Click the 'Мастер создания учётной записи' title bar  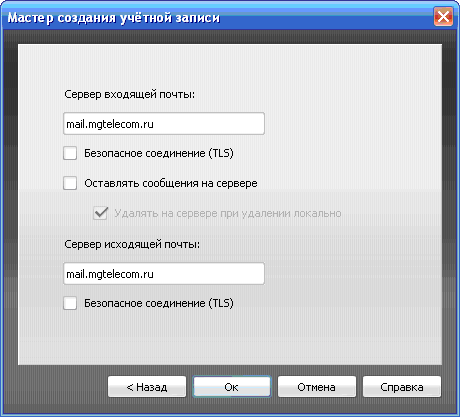(217, 17)
